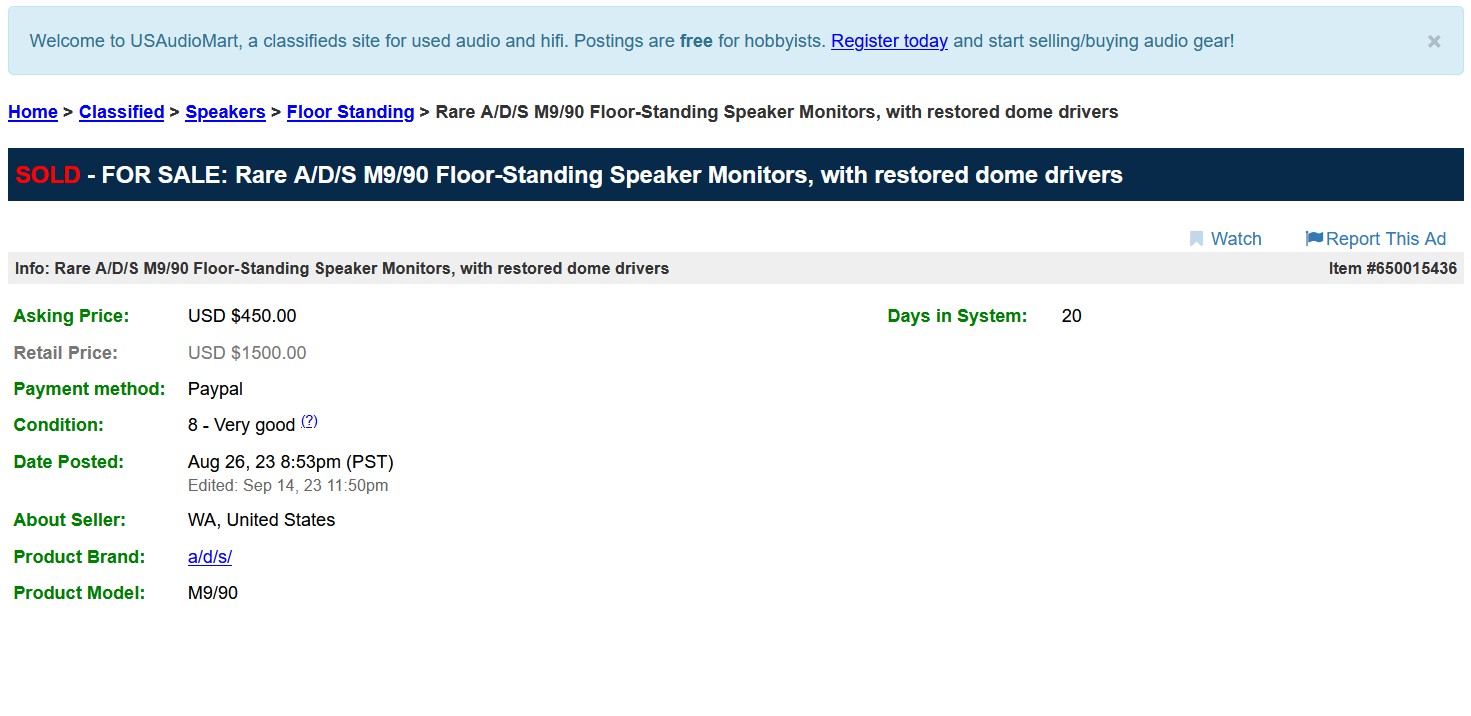This screenshot has width=1471, height=716.
Task: Click the Watch bookmark icon
Action: tap(1196, 239)
